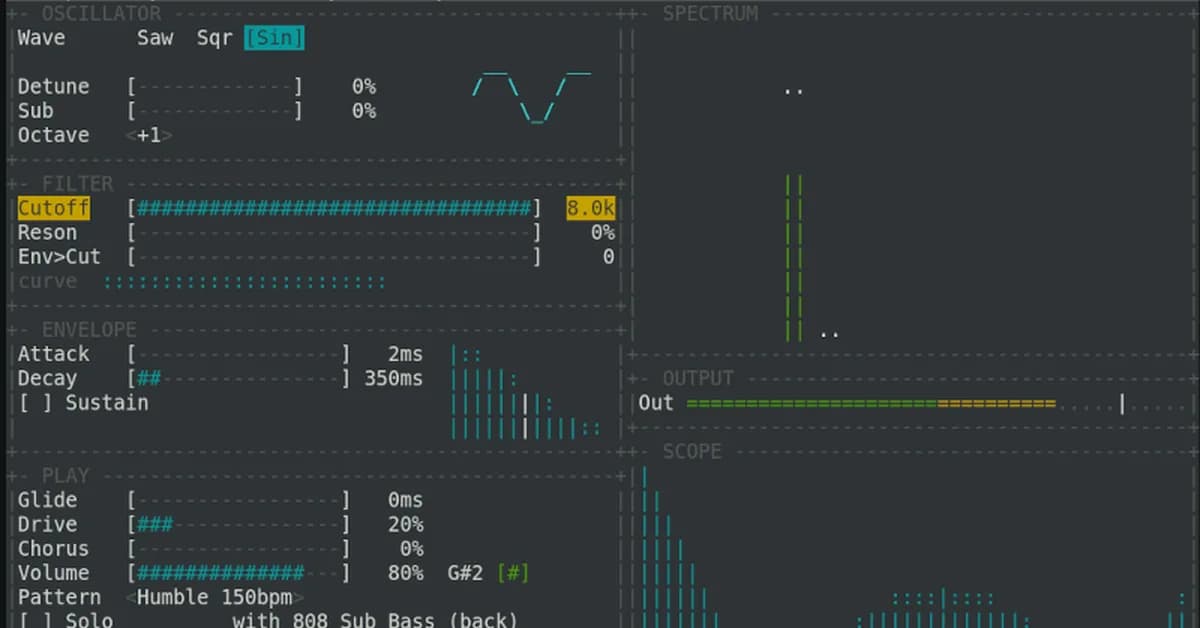This screenshot has height=628, width=1200.
Task: Click the Drive slider track
Action: click(x=240, y=525)
